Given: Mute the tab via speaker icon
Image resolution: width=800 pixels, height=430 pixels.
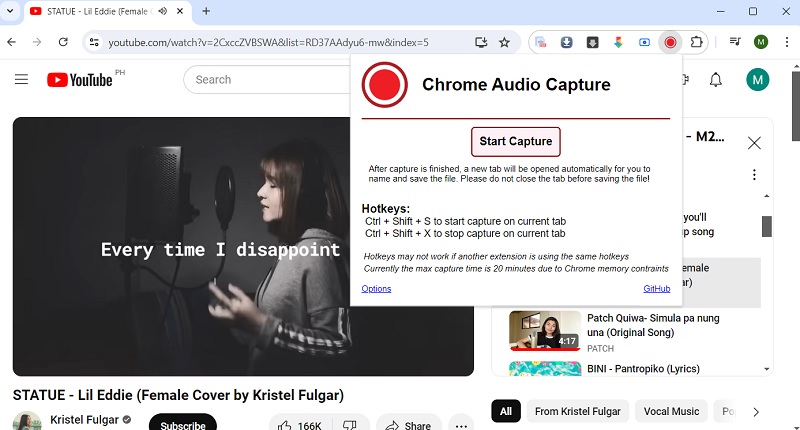Looking at the screenshot, I should tap(163, 11).
